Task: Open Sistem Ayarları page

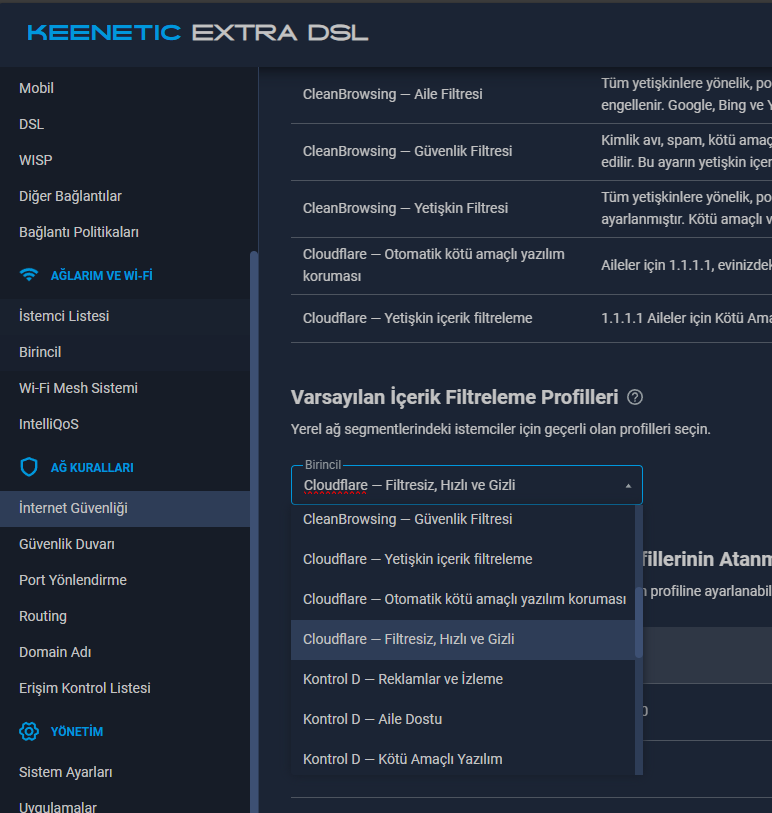Action: point(125,773)
